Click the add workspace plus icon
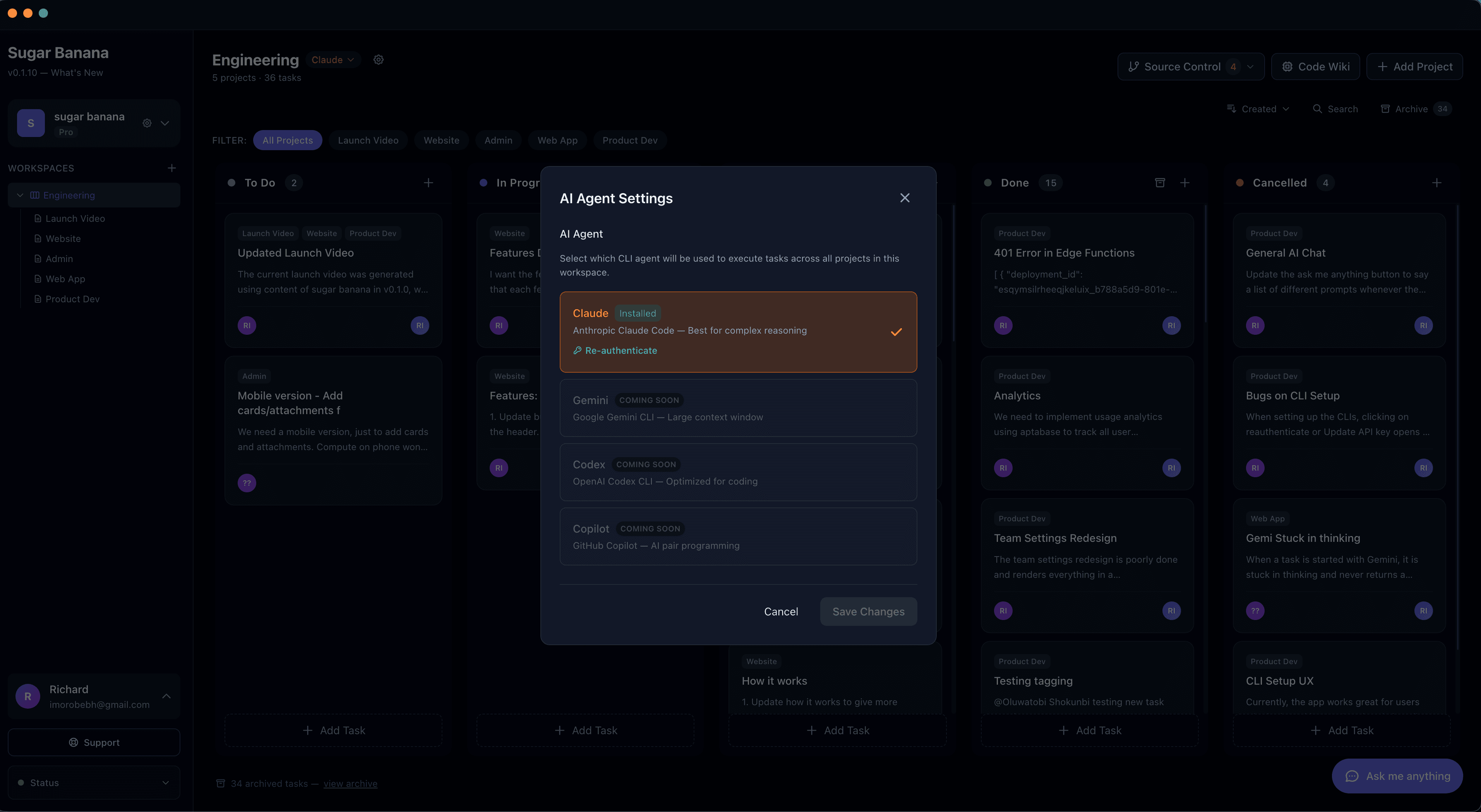This screenshot has height=812, width=1481. (171, 168)
